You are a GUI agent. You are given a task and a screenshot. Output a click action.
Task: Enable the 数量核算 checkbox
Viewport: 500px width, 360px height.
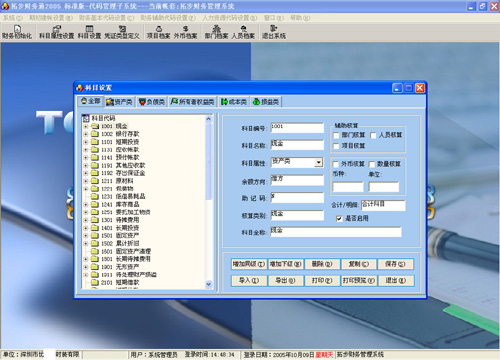tap(372, 164)
